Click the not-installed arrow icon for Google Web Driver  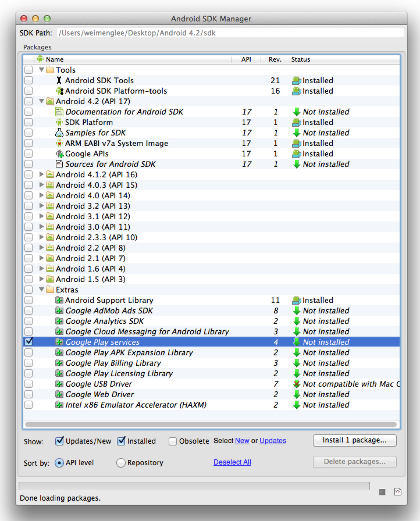pos(296,394)
